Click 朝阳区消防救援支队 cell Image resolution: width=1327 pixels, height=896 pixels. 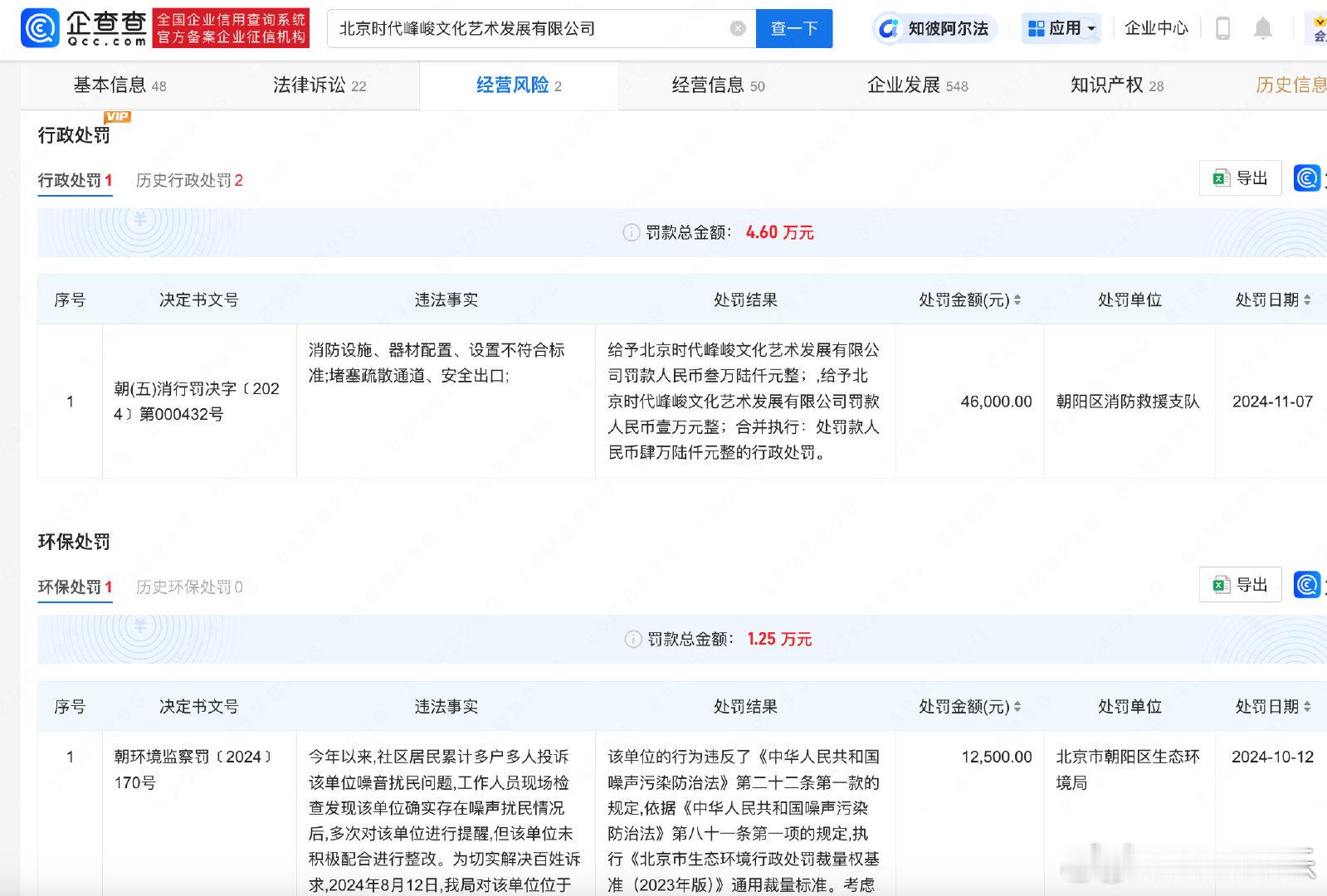pyautogui.click(x=1128, y=402)
